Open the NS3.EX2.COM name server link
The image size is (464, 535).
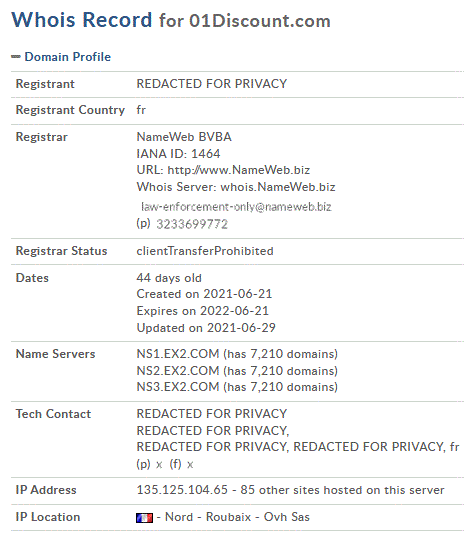178,387
